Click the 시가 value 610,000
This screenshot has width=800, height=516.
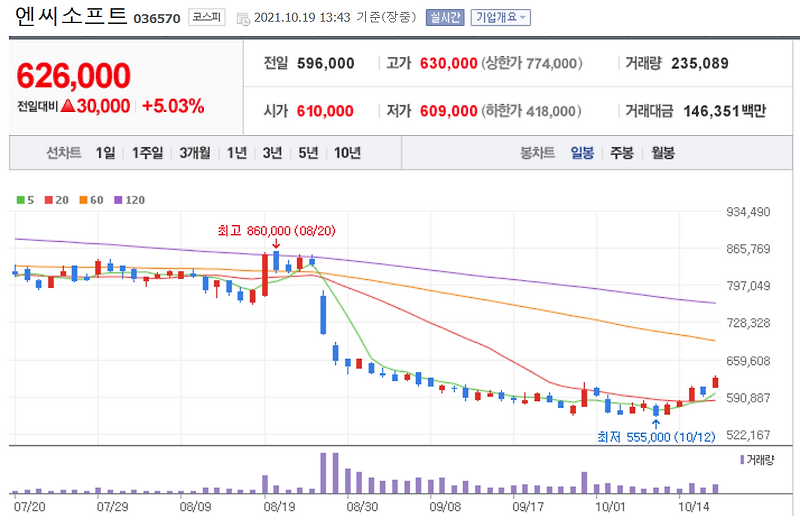click(325, 111)
